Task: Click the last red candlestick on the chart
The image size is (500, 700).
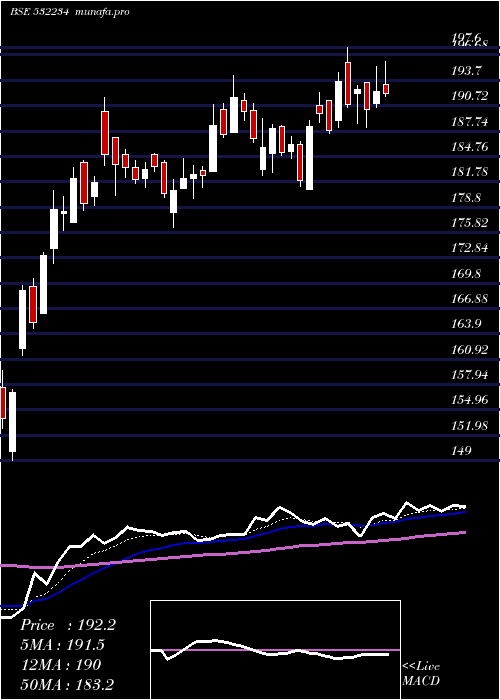Action: pyautogui.click(x=386, y=89)
